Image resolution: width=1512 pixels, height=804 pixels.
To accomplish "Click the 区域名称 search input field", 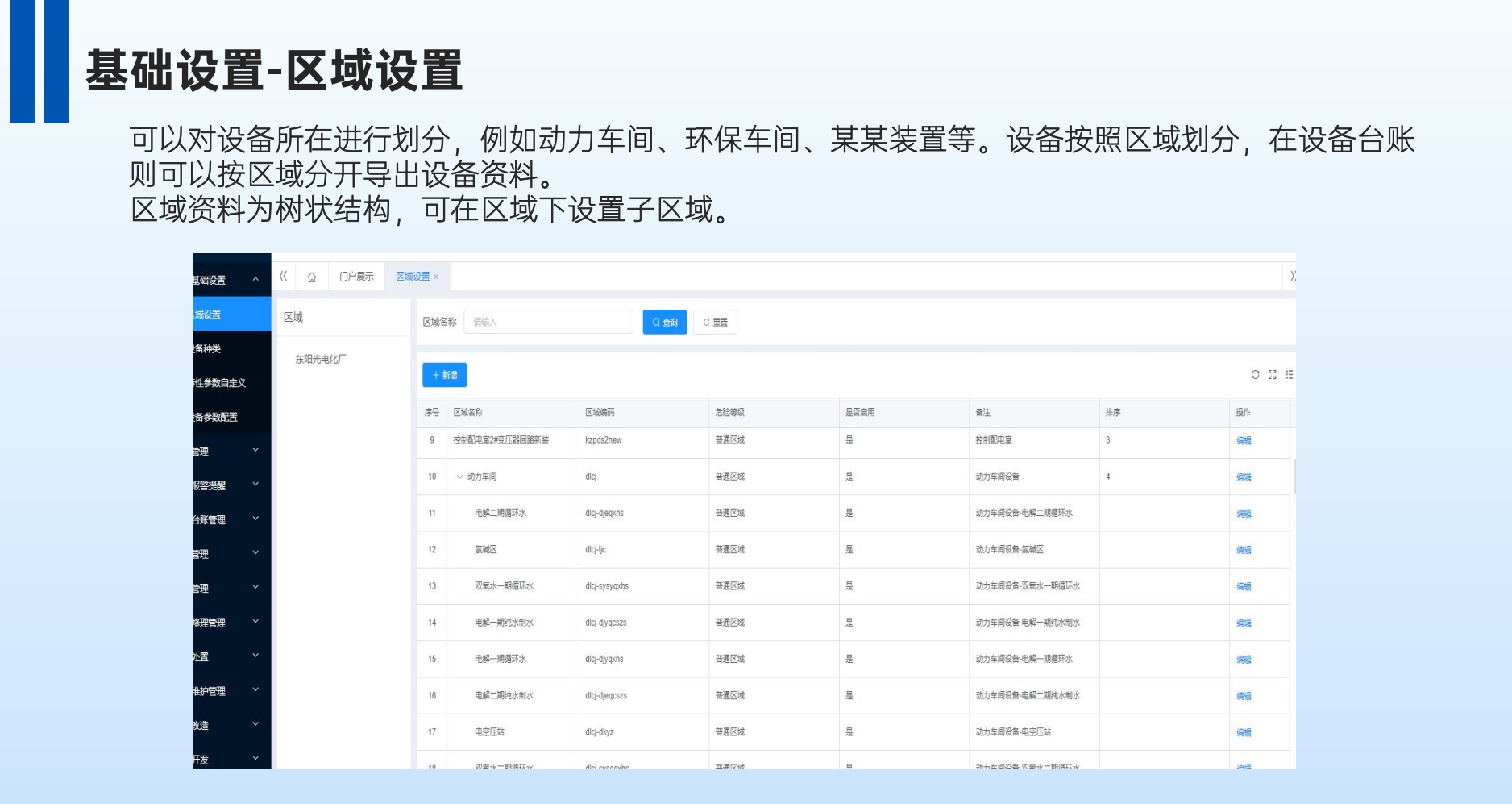I will click(549, 322).
